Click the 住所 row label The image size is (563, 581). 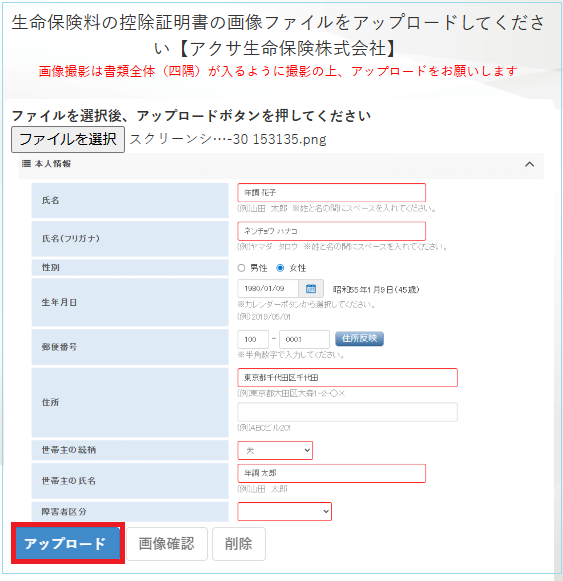coord(50,402)
